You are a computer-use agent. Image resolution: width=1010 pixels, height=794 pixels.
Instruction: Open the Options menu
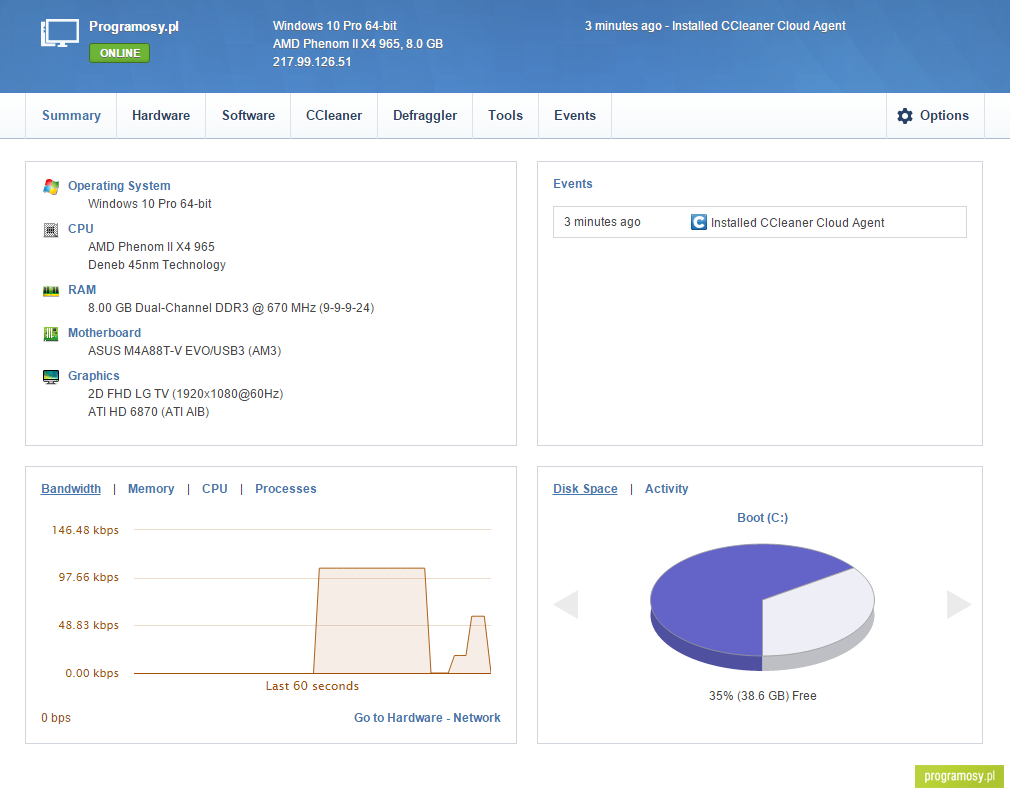935,115
